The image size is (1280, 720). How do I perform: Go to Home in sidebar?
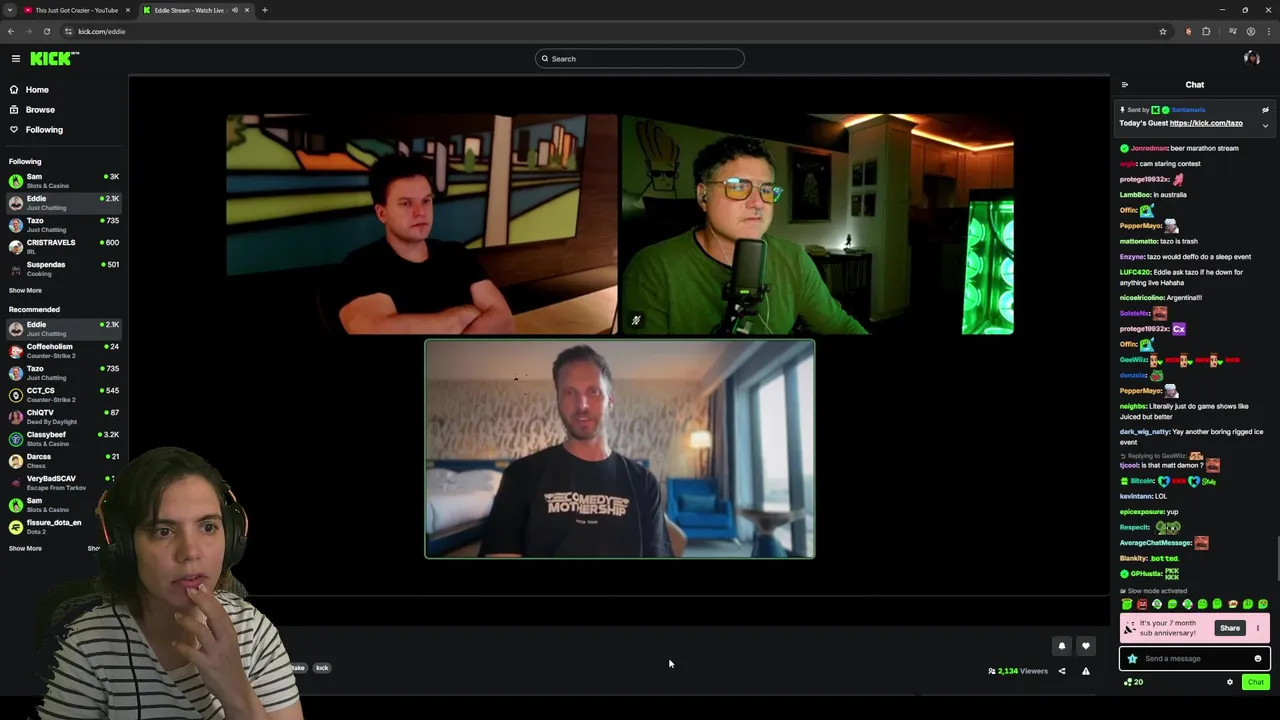coord(37,90)
